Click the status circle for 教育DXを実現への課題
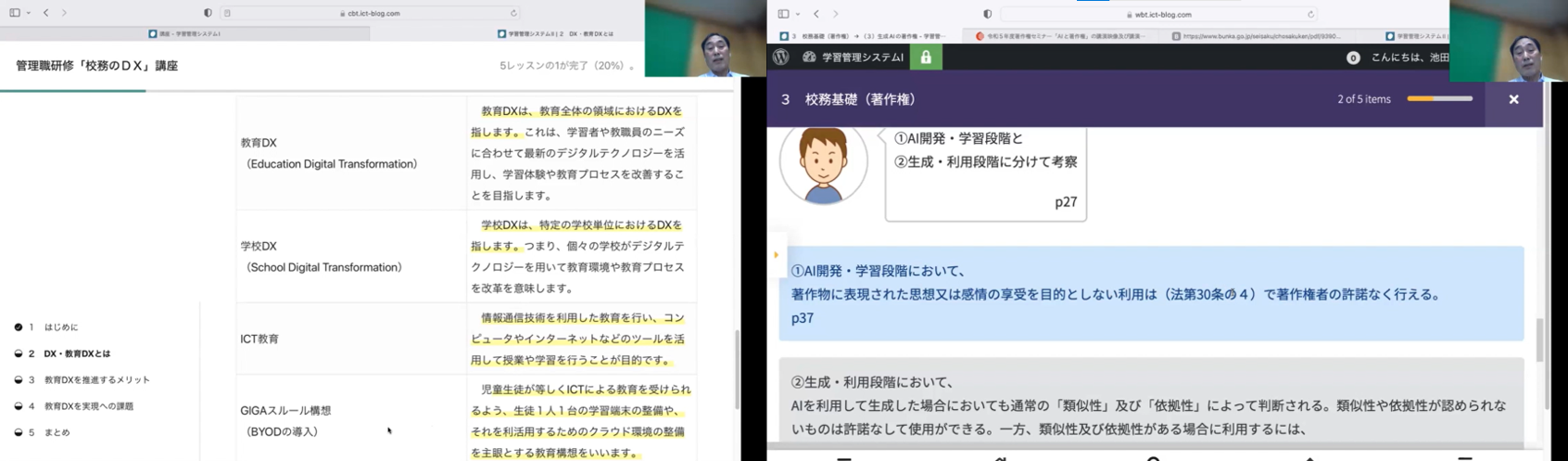 (19, 405)
